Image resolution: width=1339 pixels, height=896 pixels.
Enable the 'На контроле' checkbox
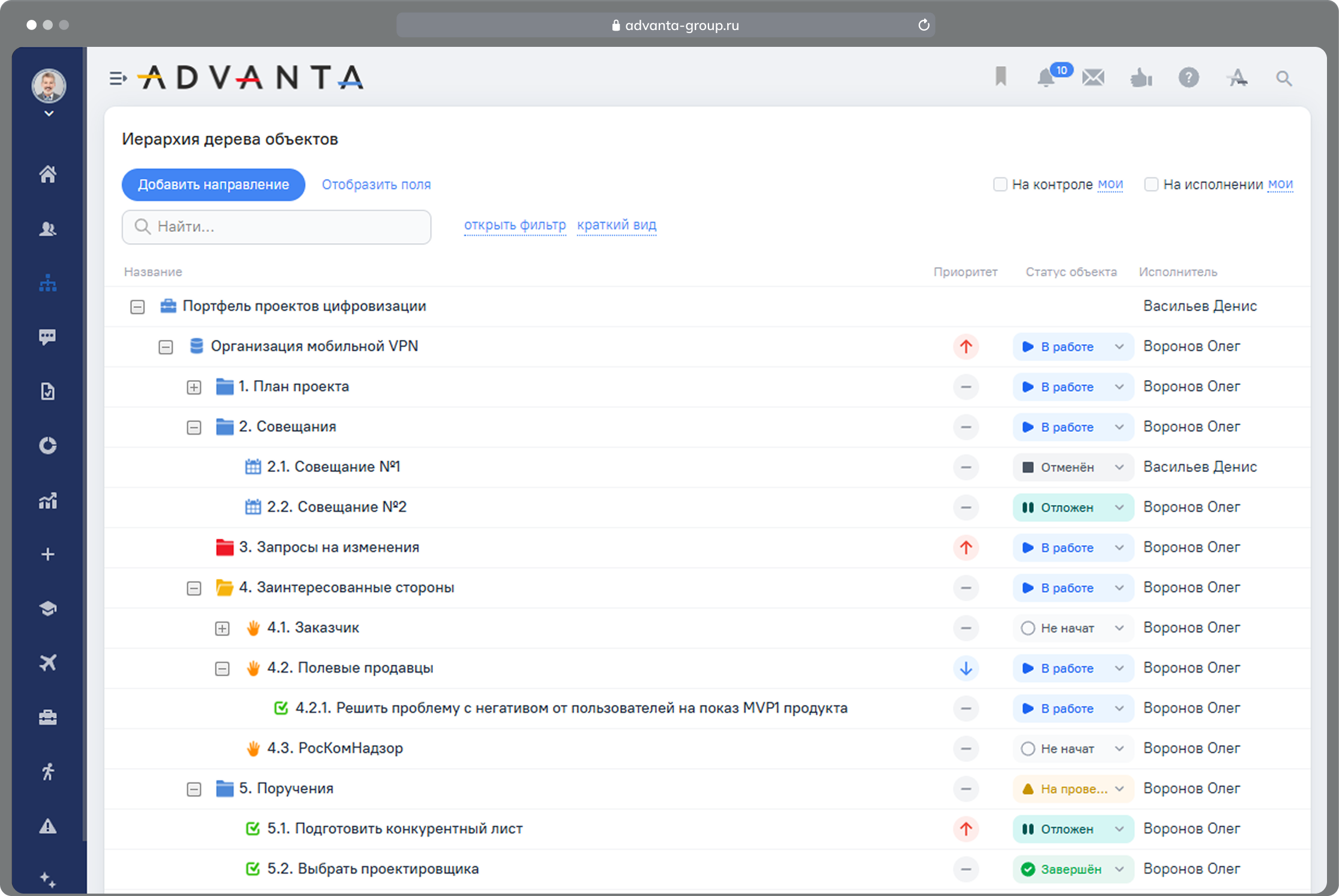coord(999,184)
